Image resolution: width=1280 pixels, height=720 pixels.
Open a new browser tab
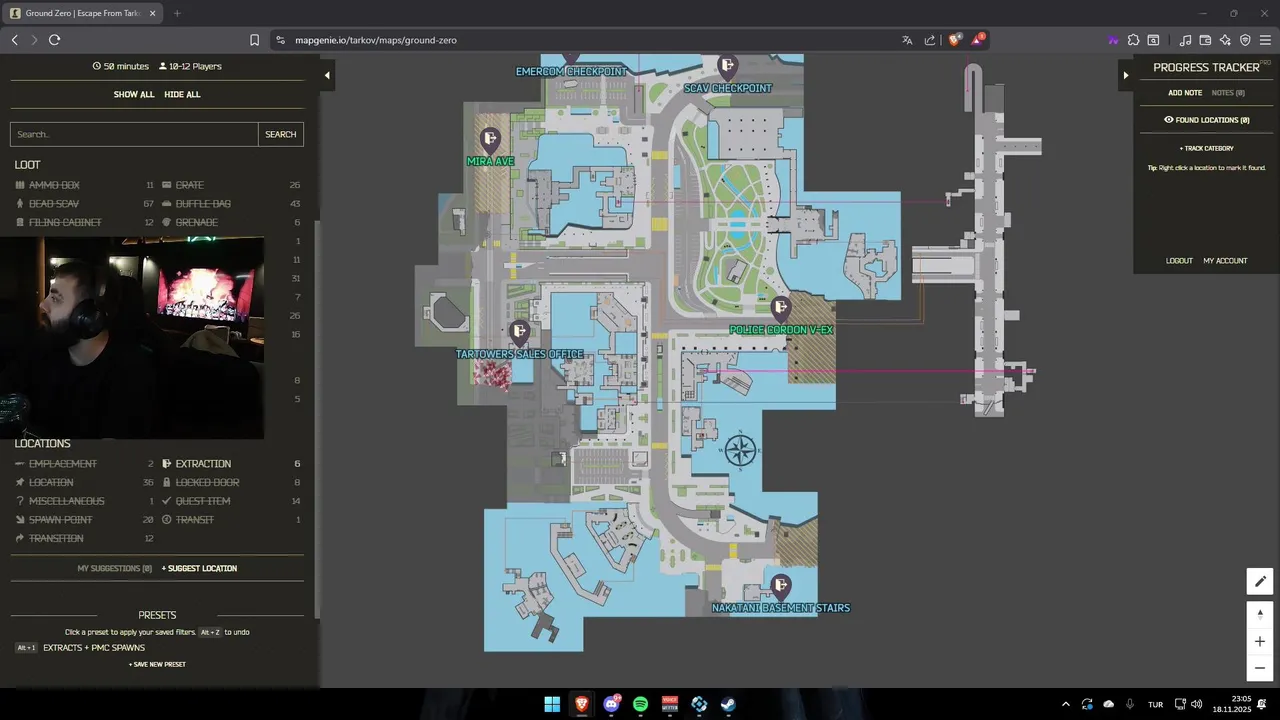177,13
